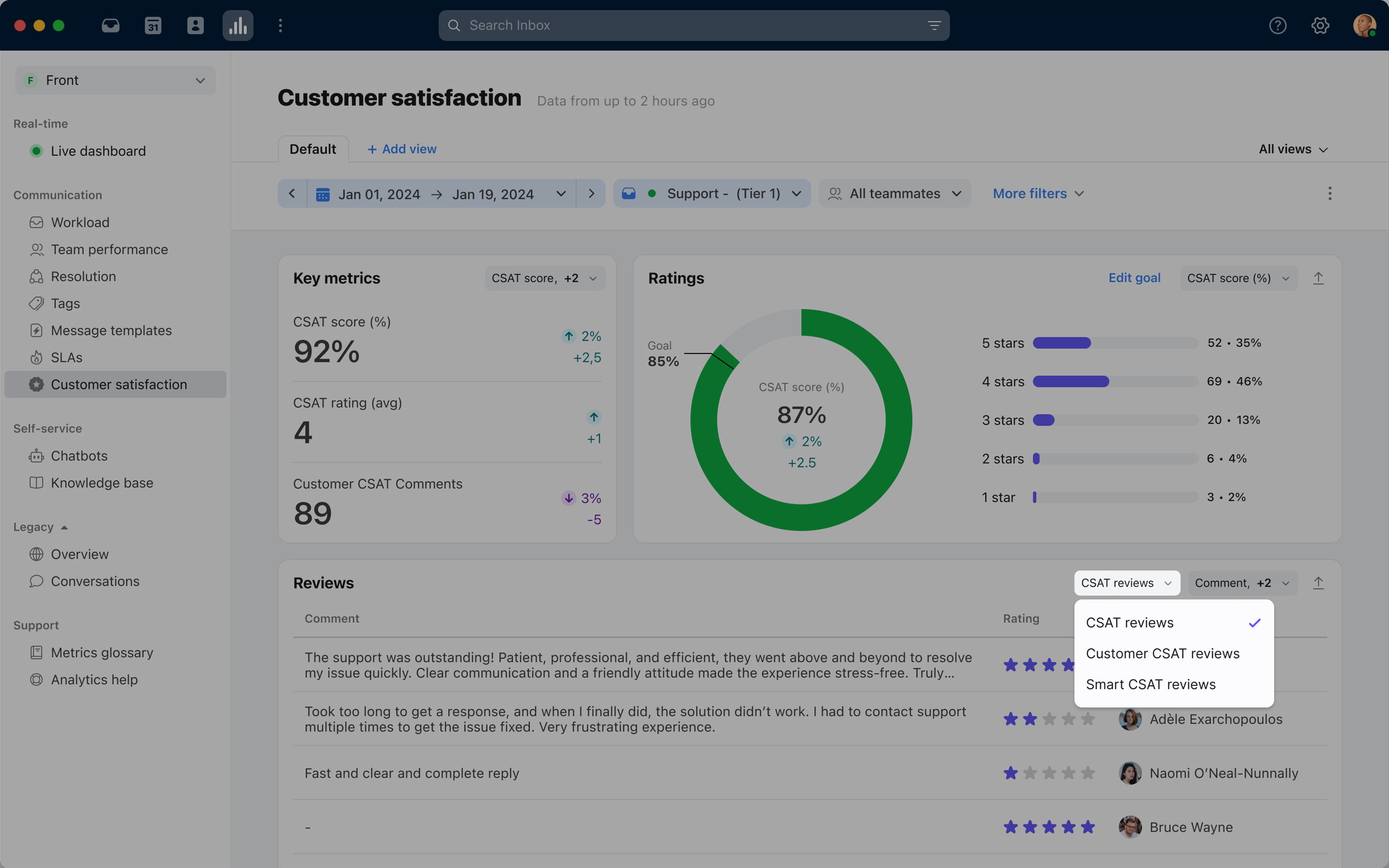1389x868 pixels.
Task: Open the Inbox icon in top bar
Action: 110,25
